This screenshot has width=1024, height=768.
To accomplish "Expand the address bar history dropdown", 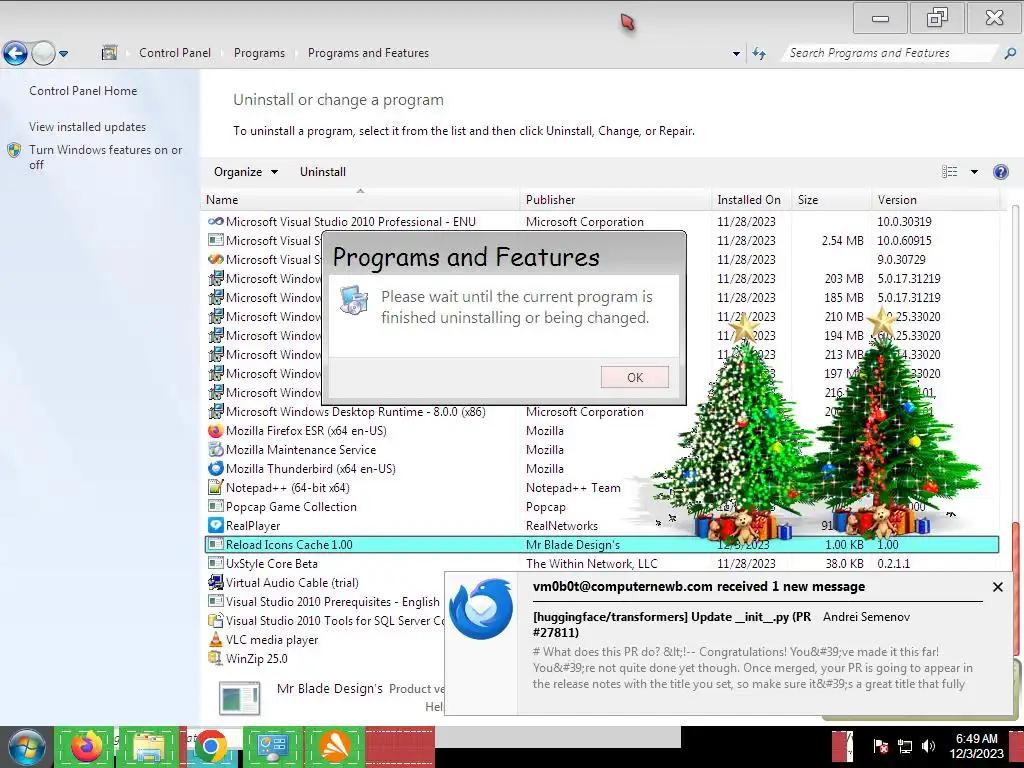I will click(736, 54).
